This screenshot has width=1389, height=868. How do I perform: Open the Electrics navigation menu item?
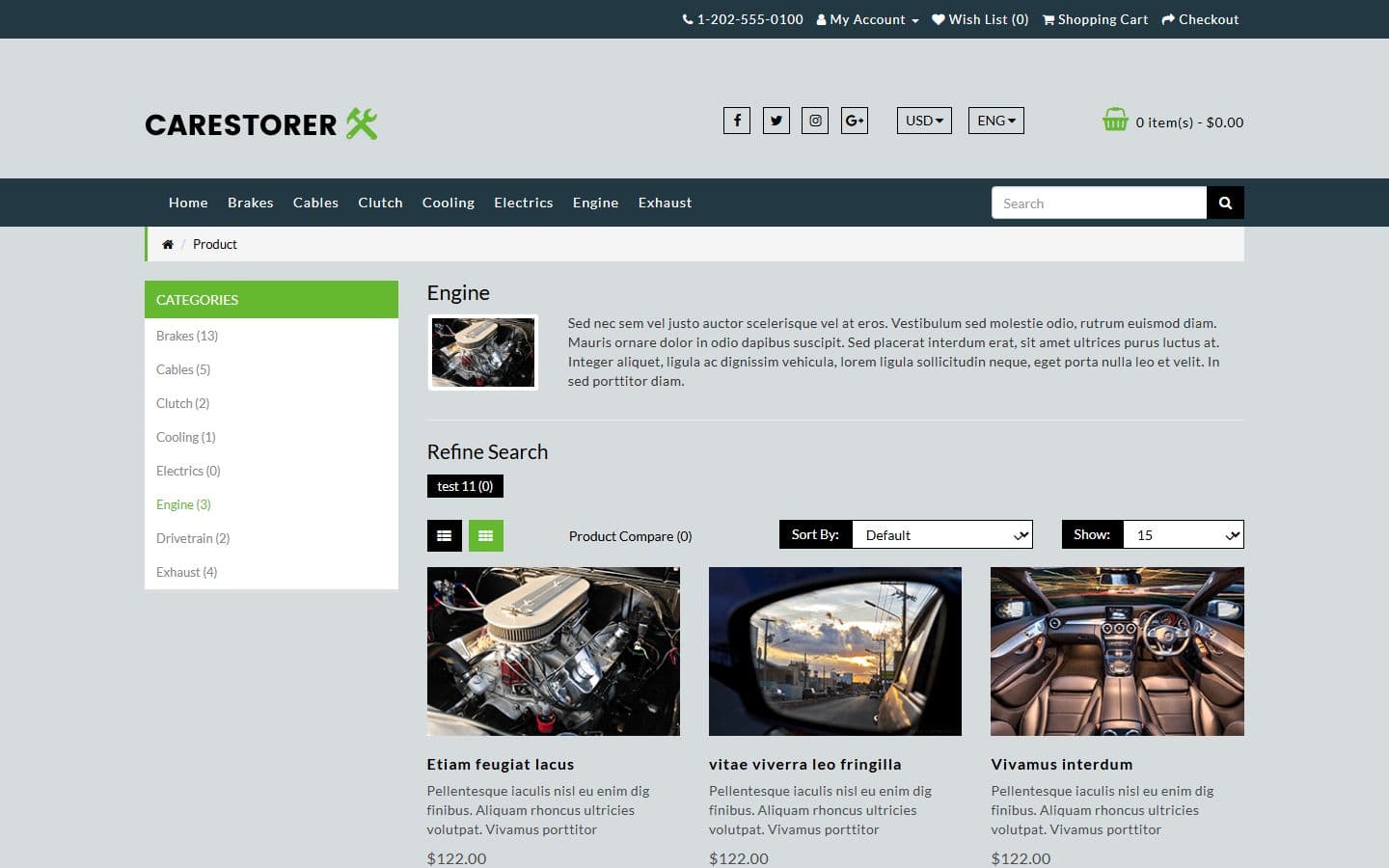pyautogui.click(x=524, y=203)
